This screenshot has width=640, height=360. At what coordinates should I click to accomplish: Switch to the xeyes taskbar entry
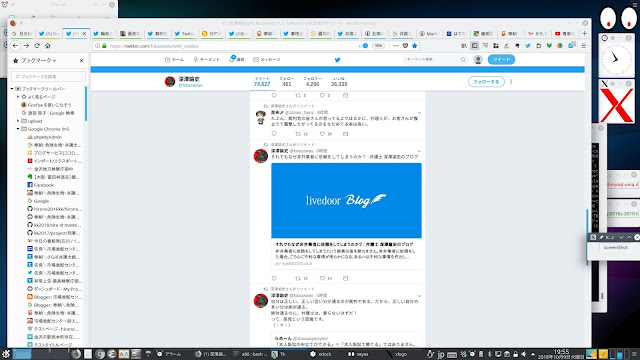pos(358,354)
